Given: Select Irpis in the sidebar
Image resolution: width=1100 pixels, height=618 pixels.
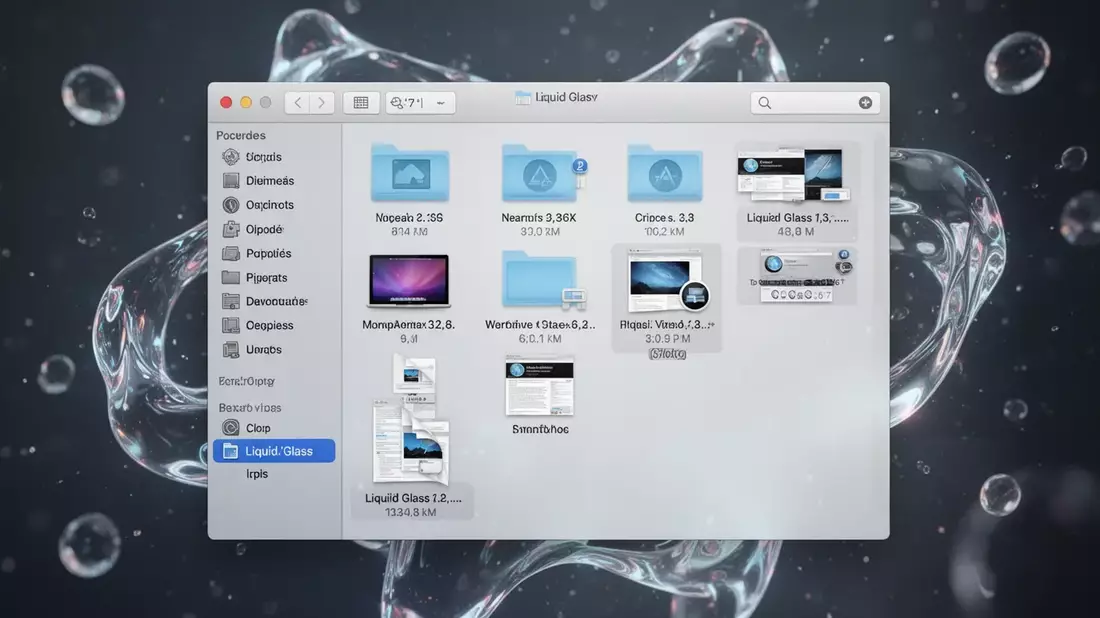Looking at the screenshot, I should (x=257, y=474).
